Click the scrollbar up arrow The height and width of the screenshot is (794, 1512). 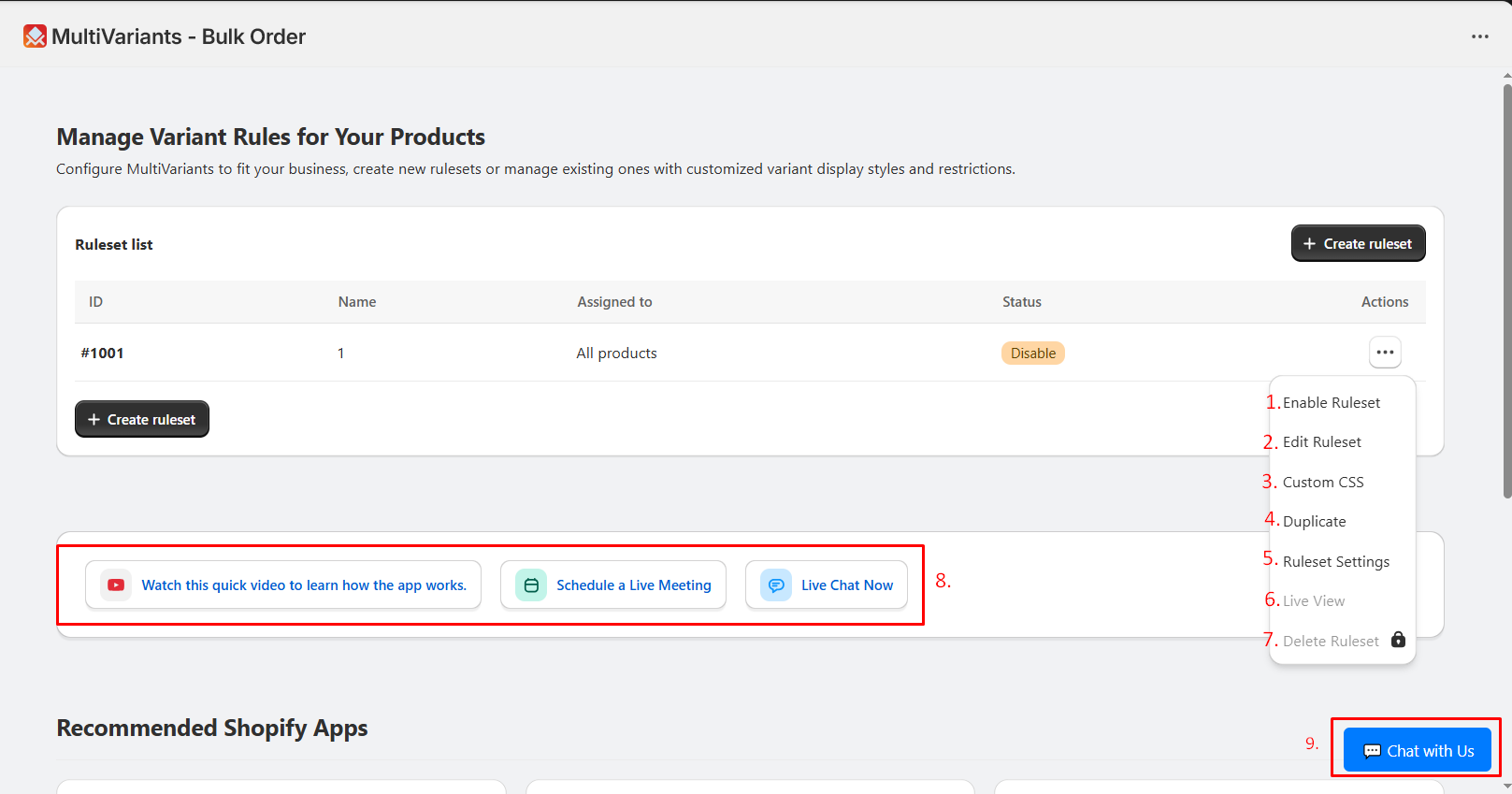[1506, 74]
